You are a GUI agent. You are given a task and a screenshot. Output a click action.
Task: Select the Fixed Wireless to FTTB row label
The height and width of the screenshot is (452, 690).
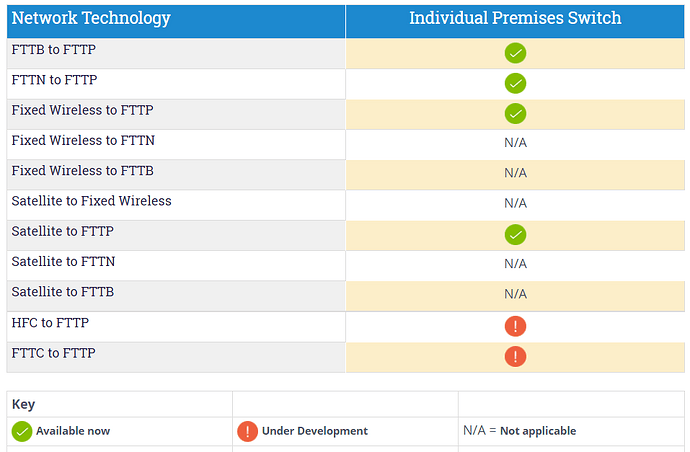pyautogui.click(x=83, y=171)
